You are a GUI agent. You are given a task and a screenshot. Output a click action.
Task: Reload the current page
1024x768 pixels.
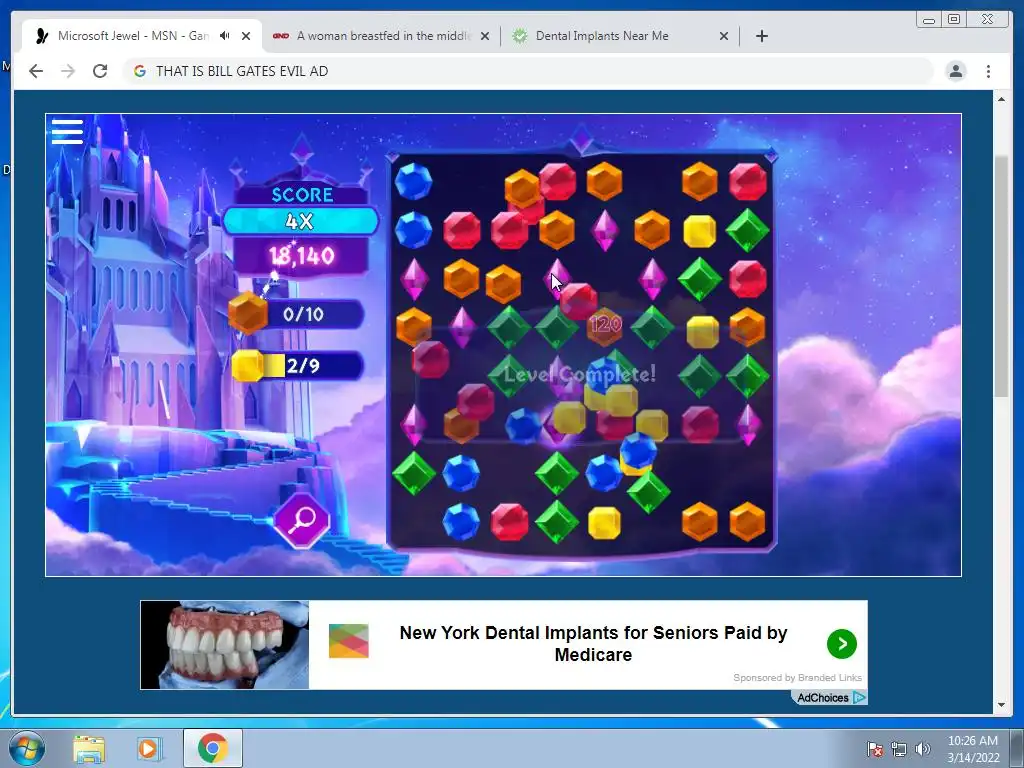click(100, 71)
